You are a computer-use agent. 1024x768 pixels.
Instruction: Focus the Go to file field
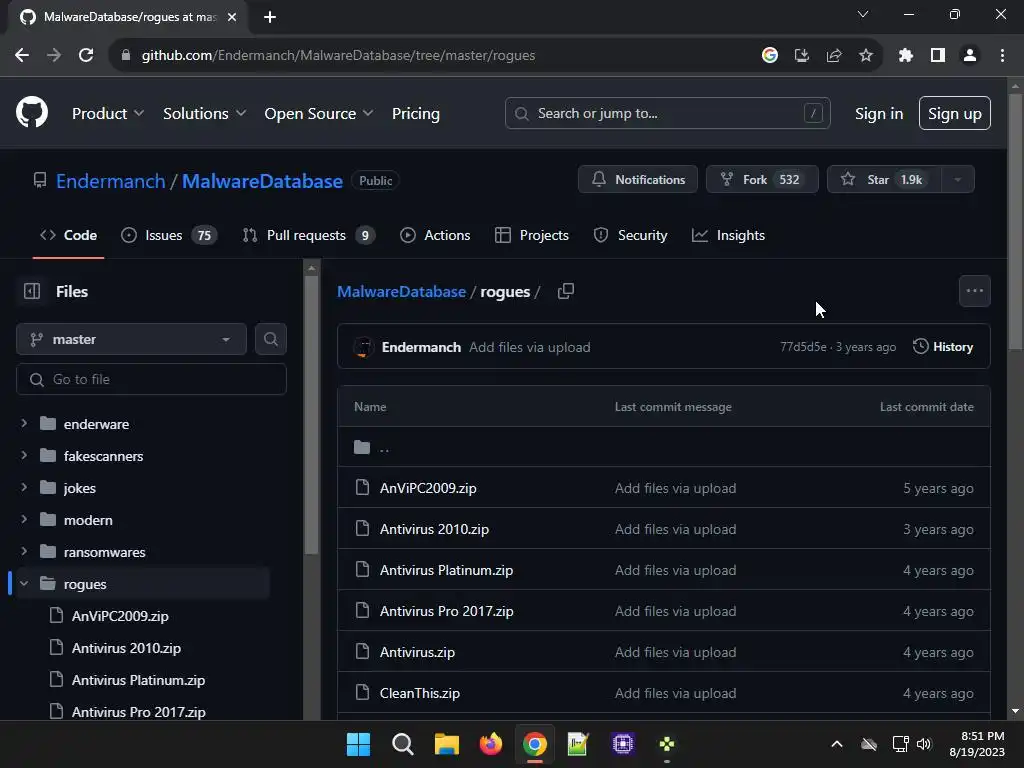click(x=152, y=379)
